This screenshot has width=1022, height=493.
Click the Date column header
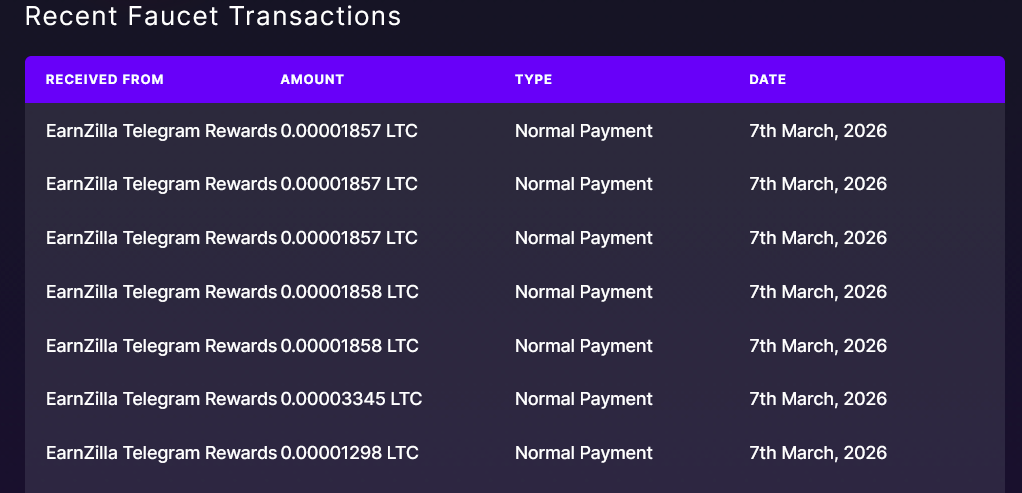pos(767,80)
